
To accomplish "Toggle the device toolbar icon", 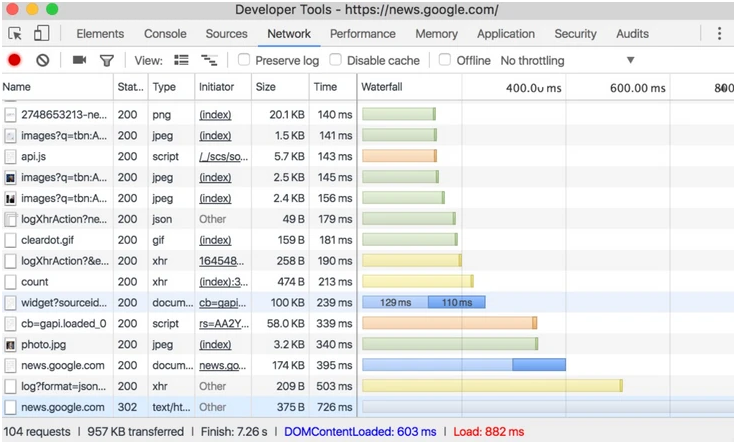I will coord(41,33).
